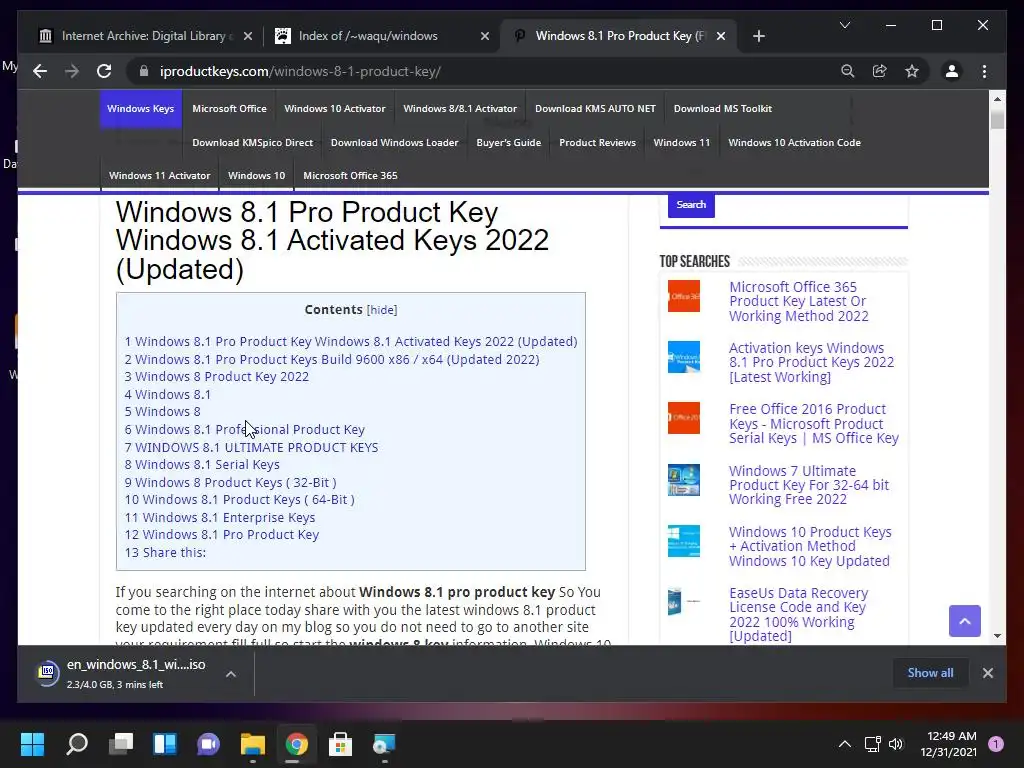Reload the current page
The image size is (1024, 768).
[x=104, y=71]
